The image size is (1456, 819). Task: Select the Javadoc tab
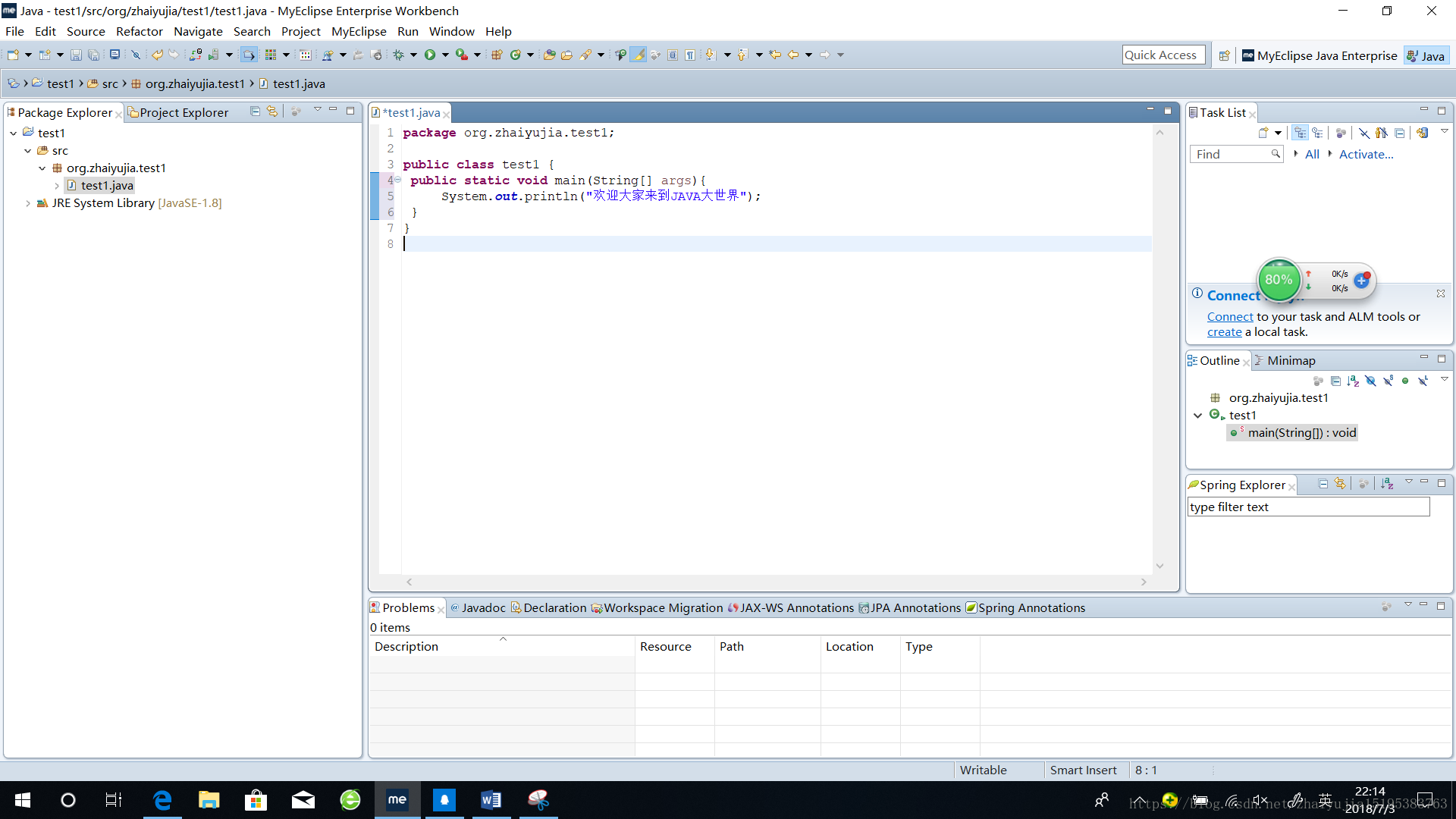tap(476, 607)
